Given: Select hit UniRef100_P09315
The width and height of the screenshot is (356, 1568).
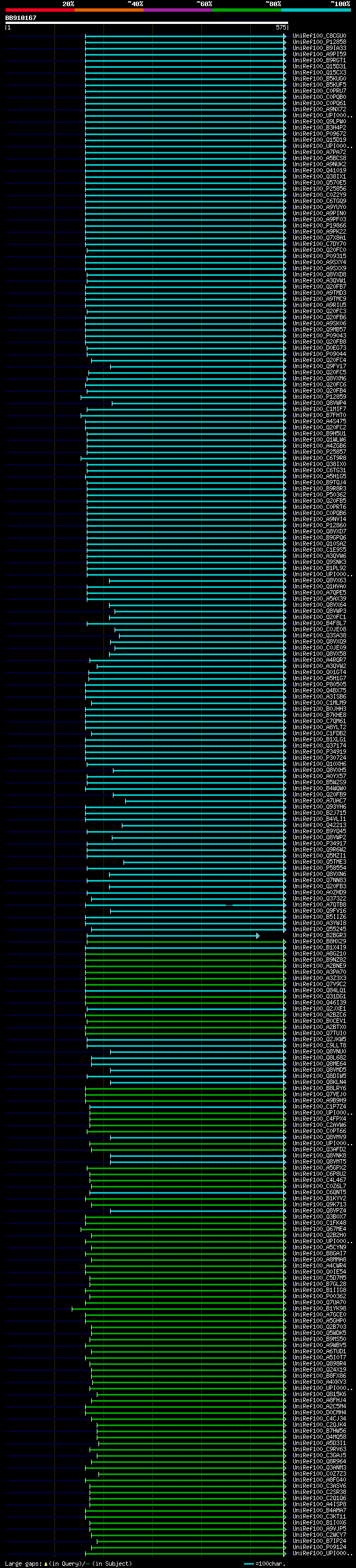Looking at the screenshot, I should pyautogui.click(x=319, y=256).
